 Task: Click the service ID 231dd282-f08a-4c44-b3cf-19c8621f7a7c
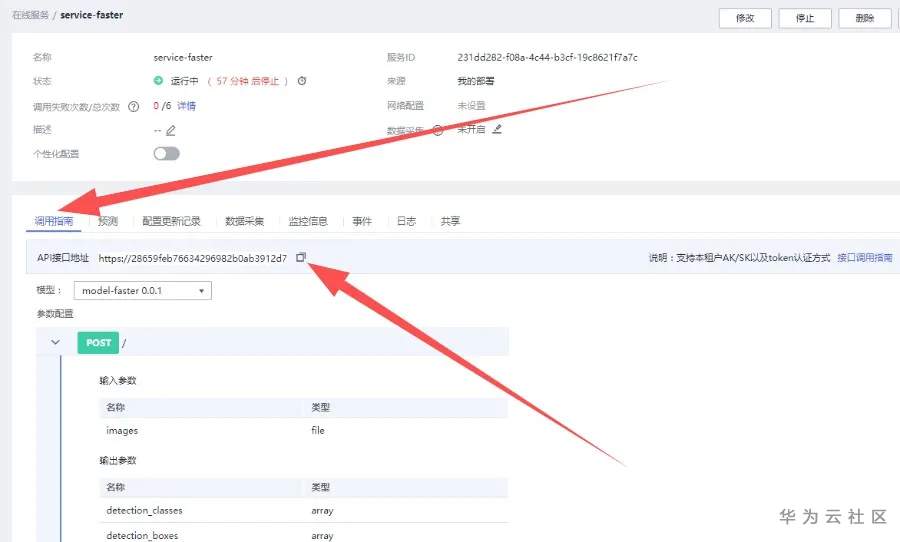coord(547,57)
